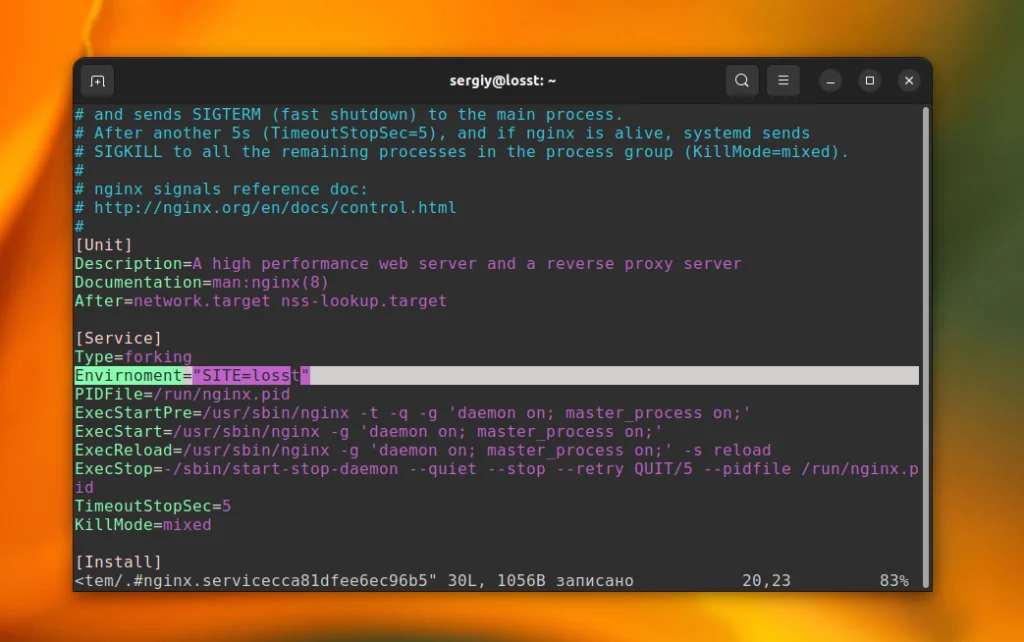Click the Description= line
This screenshot has height=642, width=1024.
[x=408, y=264]
